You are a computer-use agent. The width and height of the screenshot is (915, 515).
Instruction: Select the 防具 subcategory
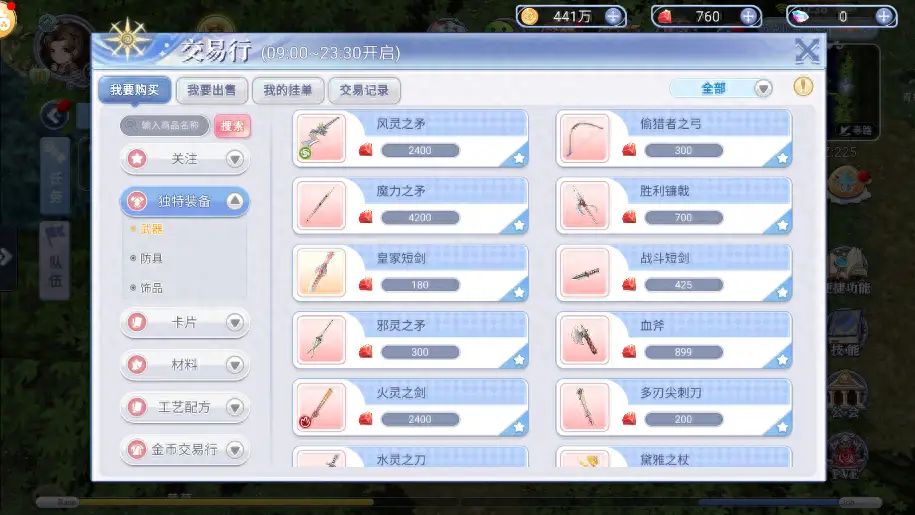coord(151,258)
